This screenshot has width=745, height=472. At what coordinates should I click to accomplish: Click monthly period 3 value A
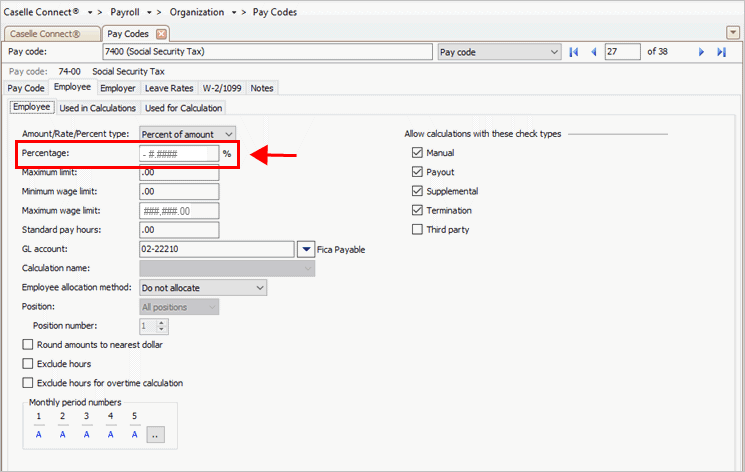click(86, 434)
